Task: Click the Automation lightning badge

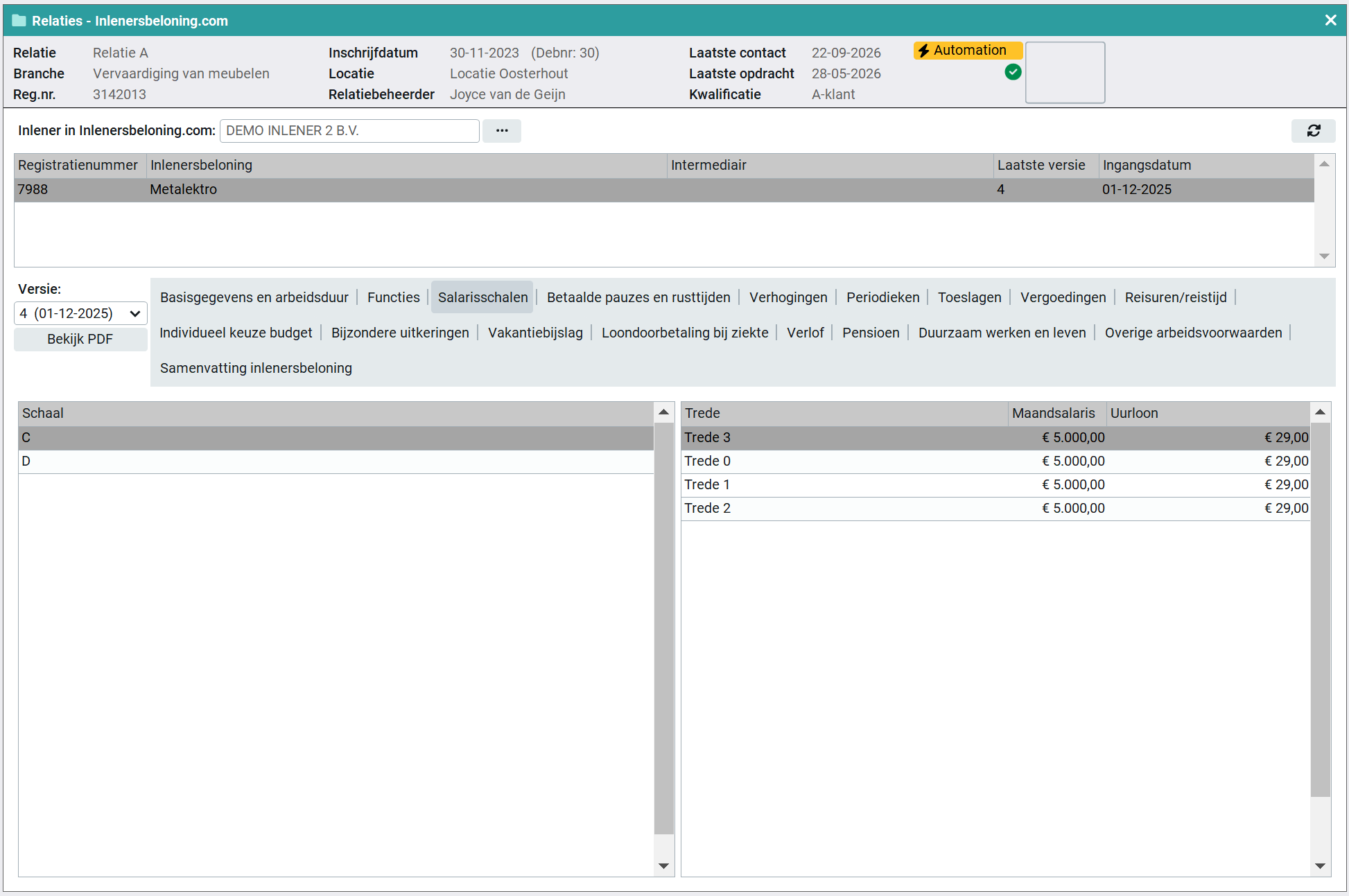Action: (x=968, y=51)
